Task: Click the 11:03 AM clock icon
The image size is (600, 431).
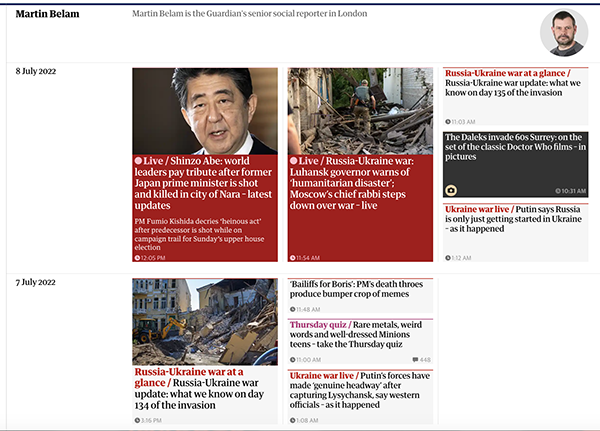Action: [x=448, y=122]
